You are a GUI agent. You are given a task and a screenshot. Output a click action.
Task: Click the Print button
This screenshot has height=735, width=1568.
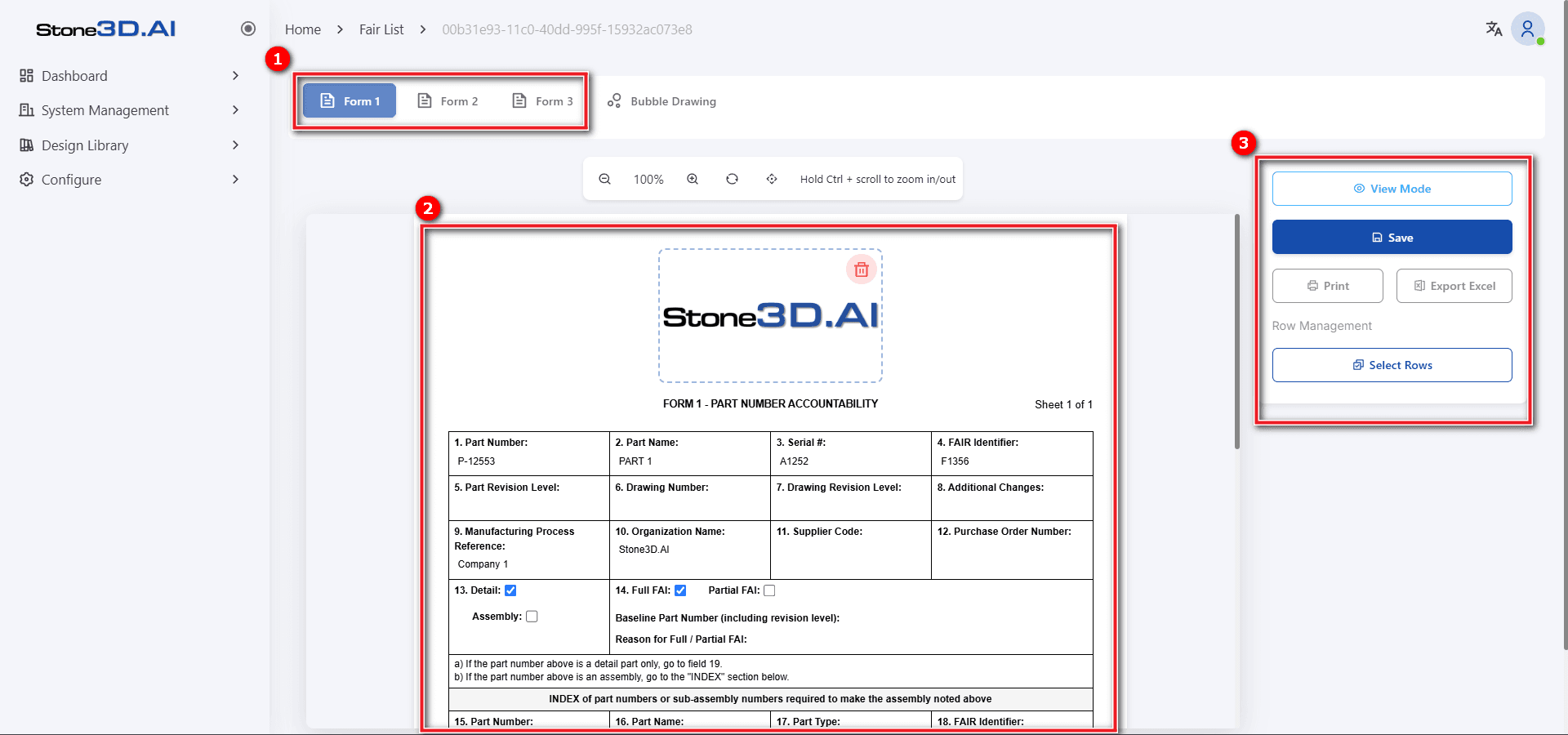(1328, 286)
